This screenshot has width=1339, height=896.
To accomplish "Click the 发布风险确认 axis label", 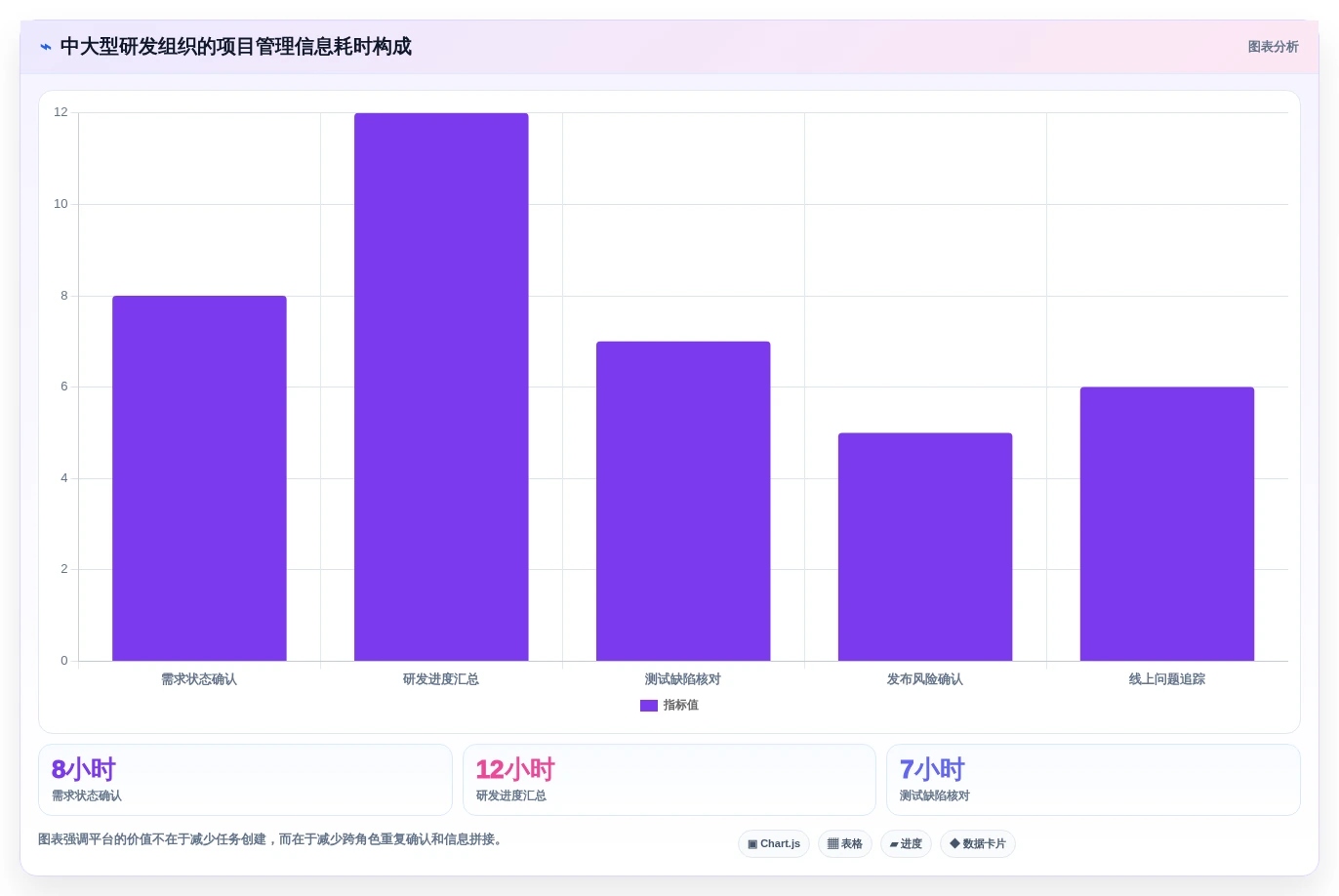I will [x=925, y=679].
